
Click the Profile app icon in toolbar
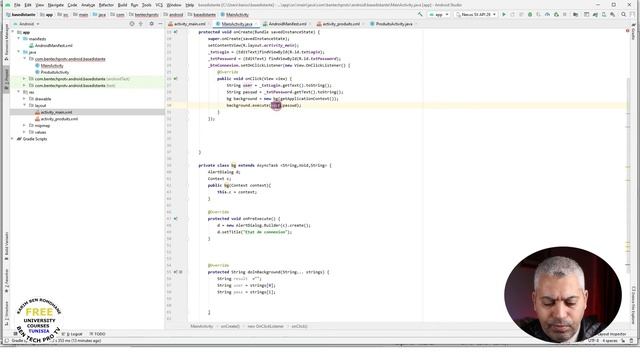tap(547, 14)
